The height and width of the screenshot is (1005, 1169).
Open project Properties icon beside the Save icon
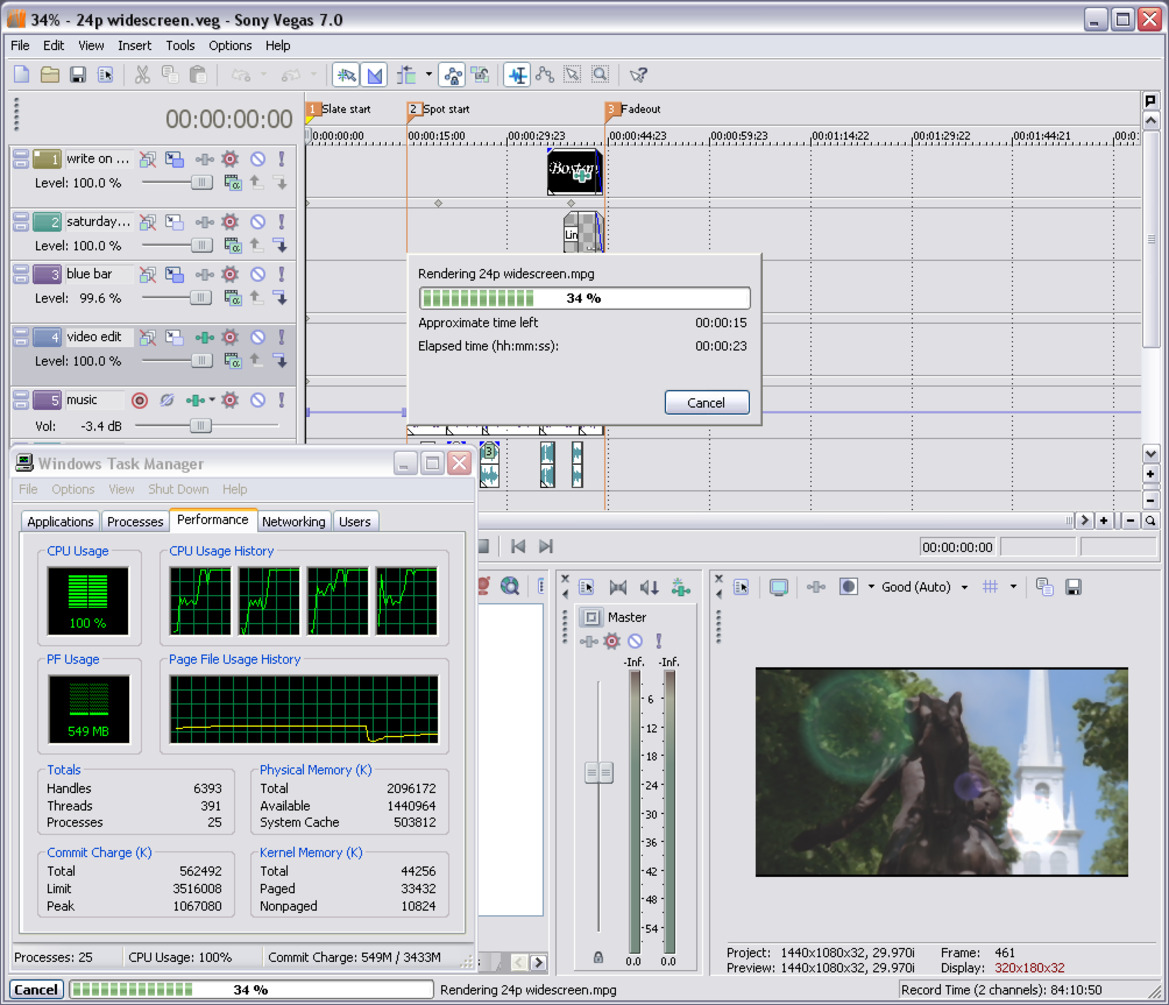pyautogui.click(x=105, y=75)
